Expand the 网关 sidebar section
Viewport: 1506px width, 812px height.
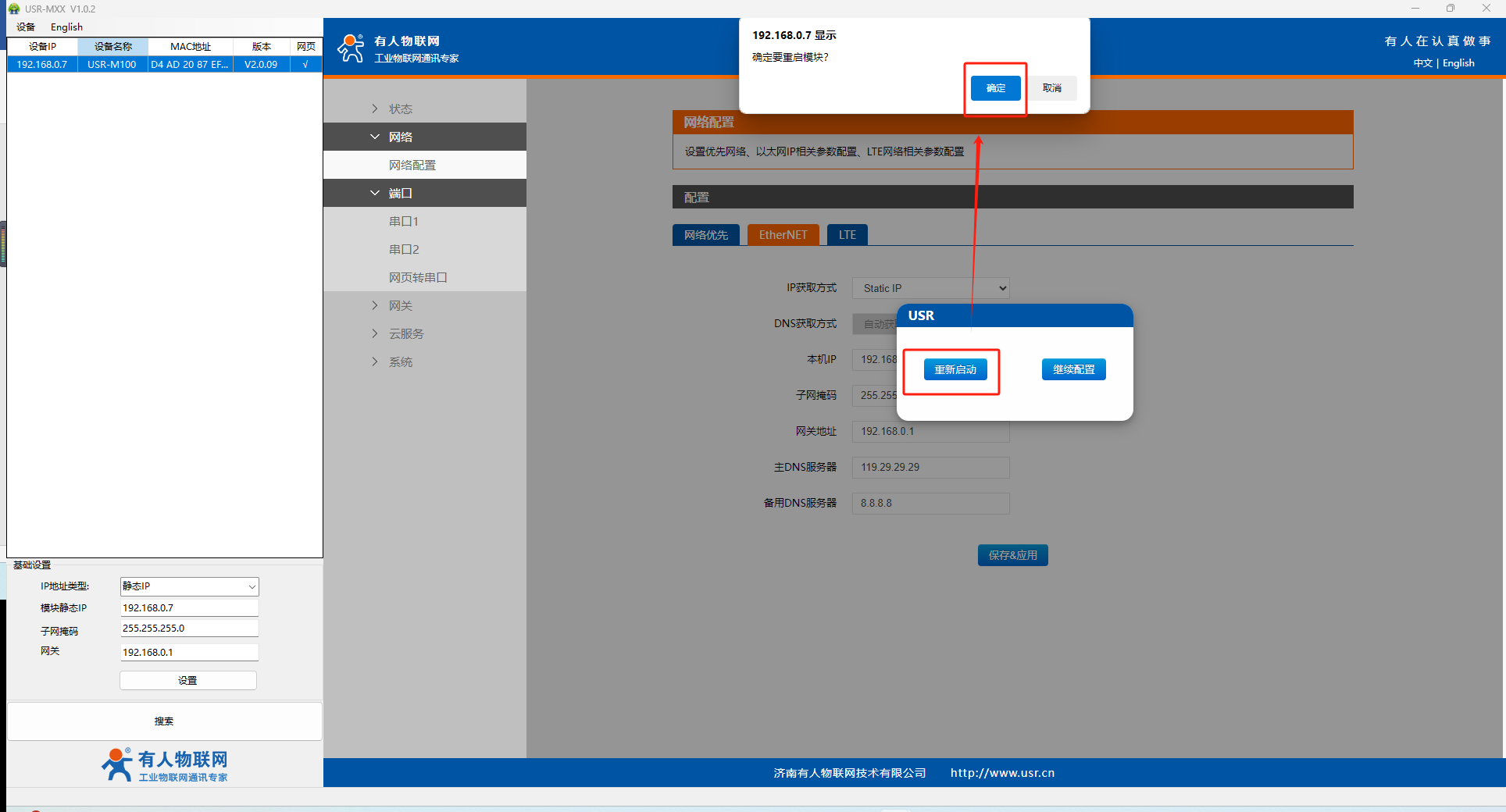(x=400, y=305)
